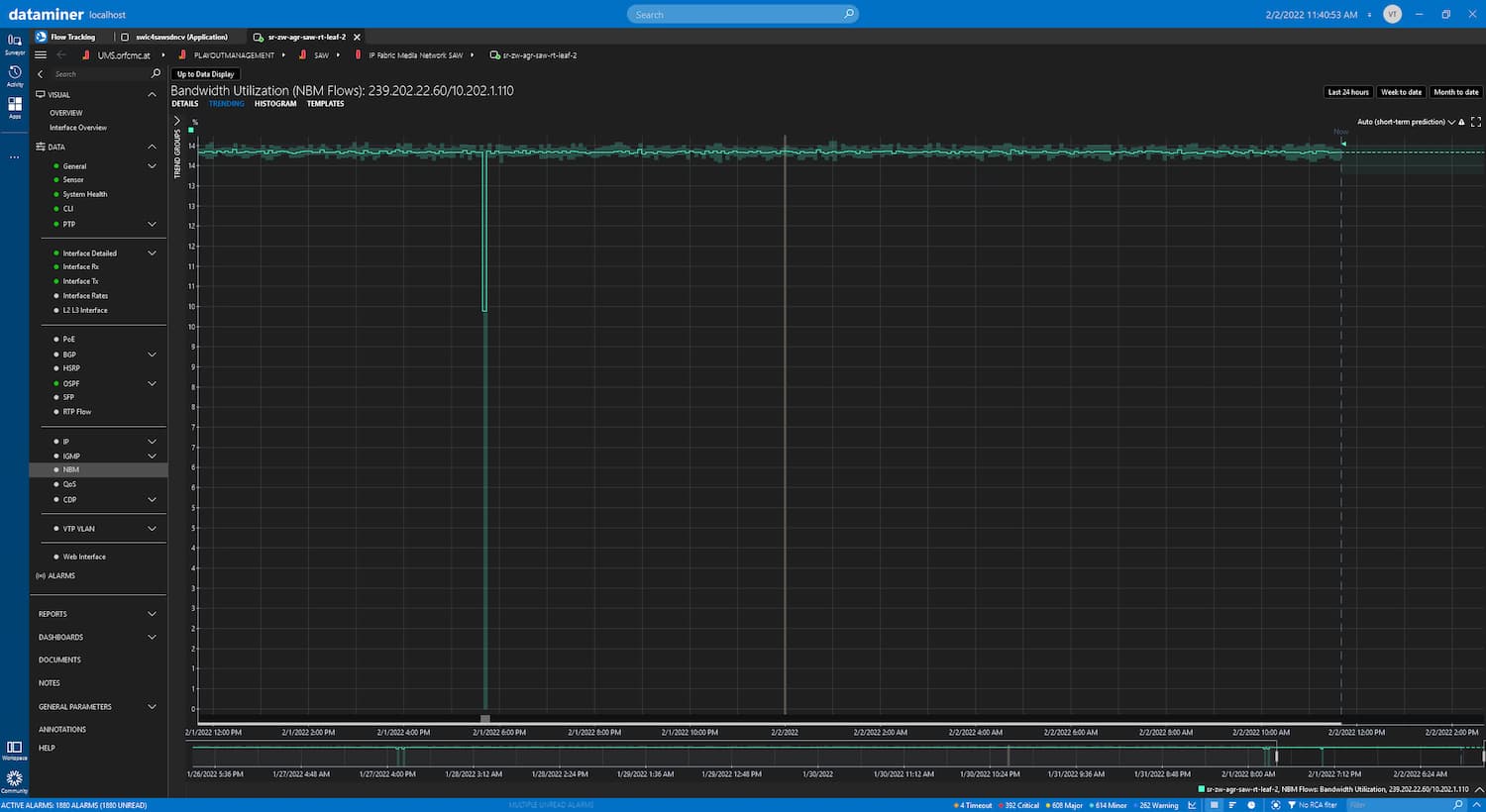This screenshot has width=1486, height=812.
Task: Select the TRENDING tab
Action: click(226, 103)
